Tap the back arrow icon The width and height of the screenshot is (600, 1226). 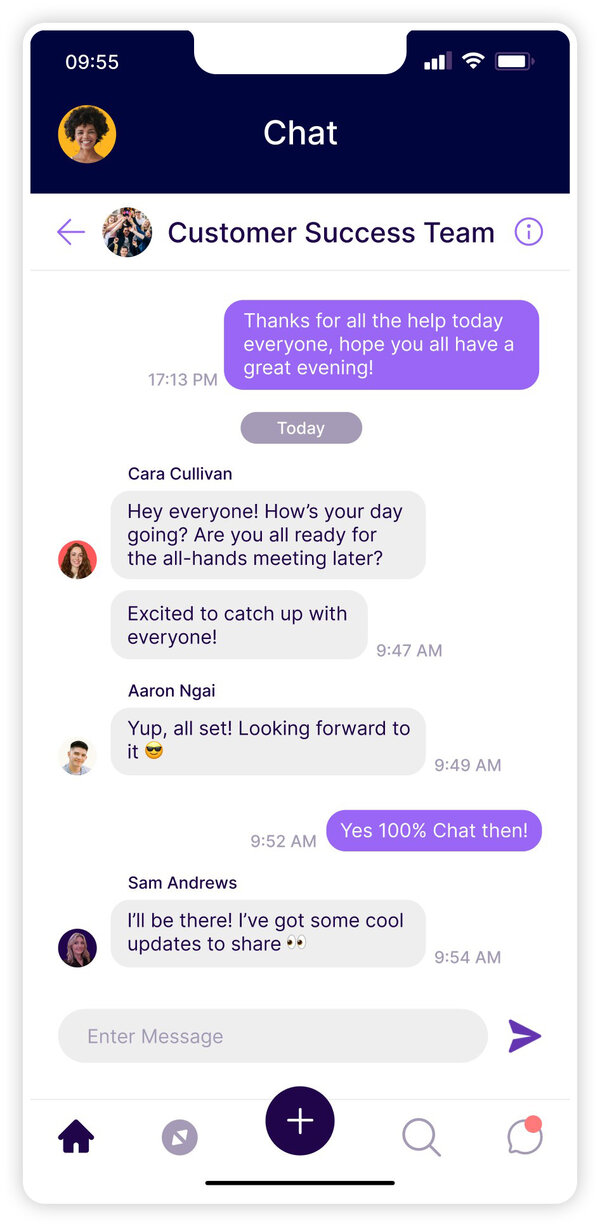(71, 233)
